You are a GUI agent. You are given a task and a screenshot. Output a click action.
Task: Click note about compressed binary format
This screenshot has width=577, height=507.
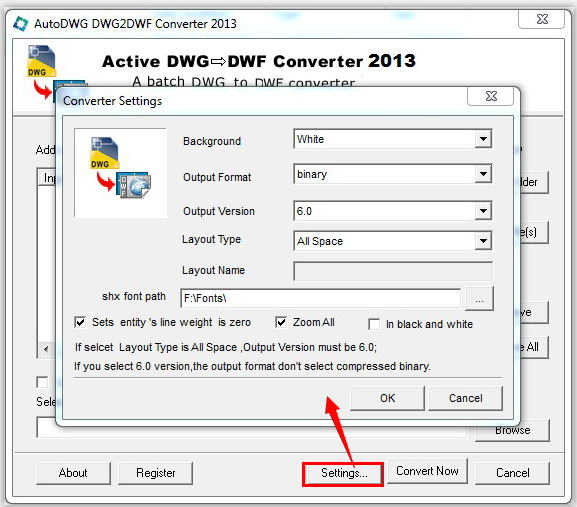tap(252, 366)
